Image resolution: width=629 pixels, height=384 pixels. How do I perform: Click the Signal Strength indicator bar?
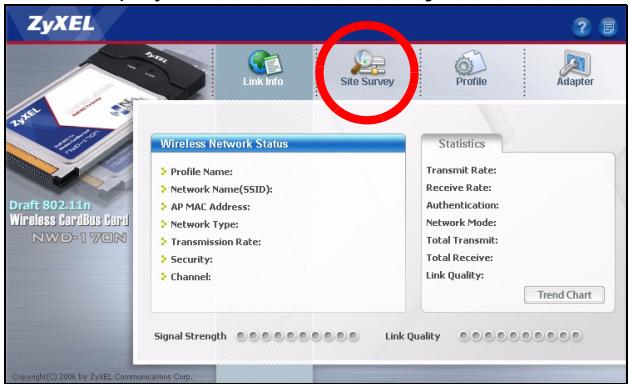(x=297, y=336)
